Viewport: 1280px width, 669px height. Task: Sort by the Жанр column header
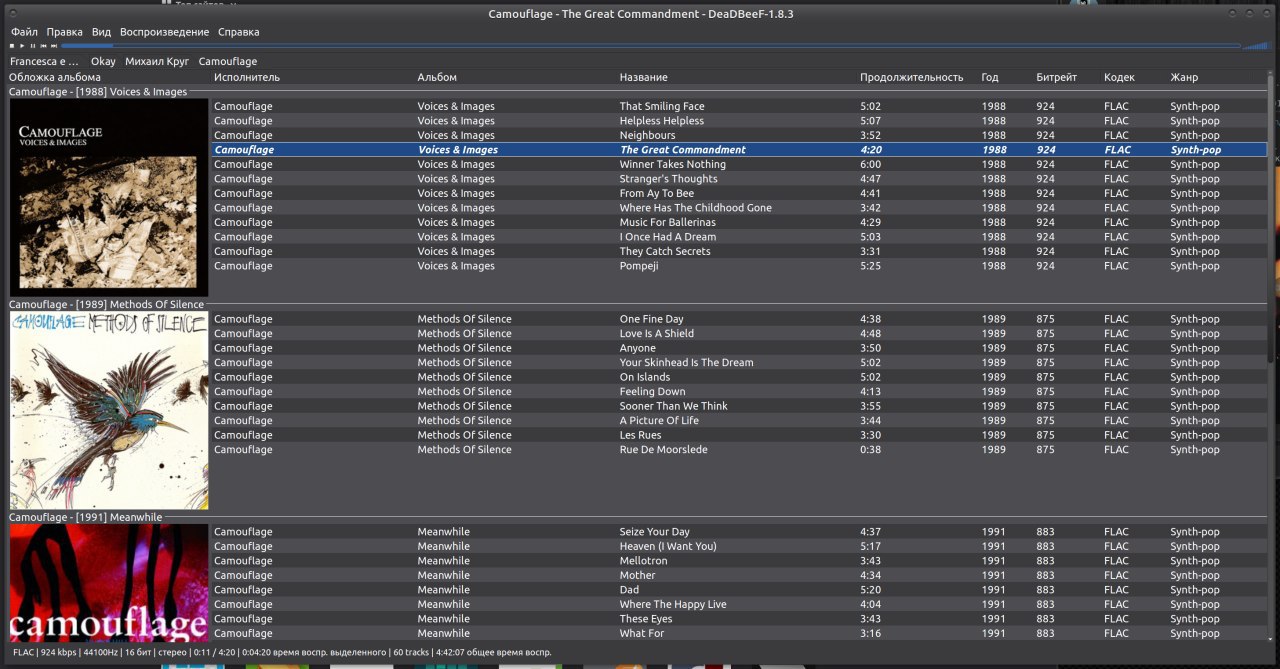pos(1217,77)
